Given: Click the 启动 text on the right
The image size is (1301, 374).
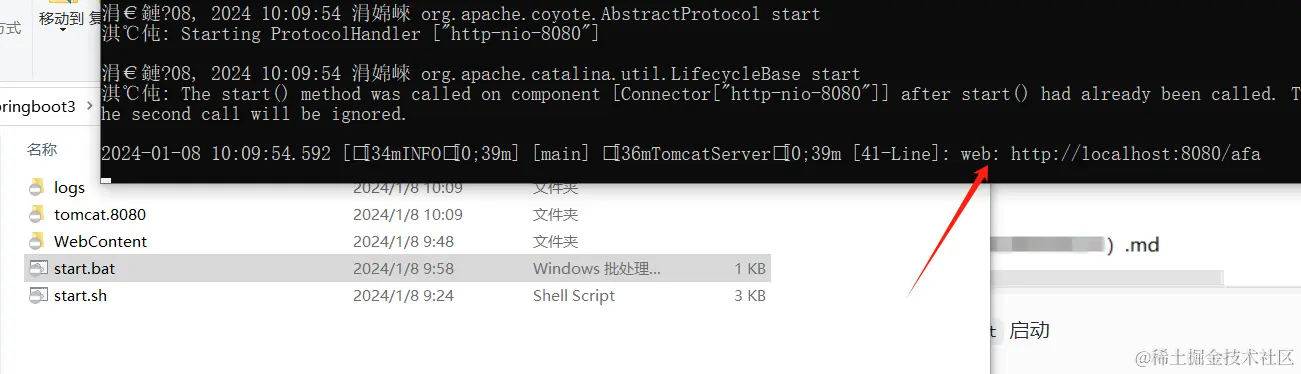Looking at the screenshot, I should (1030, 330).
